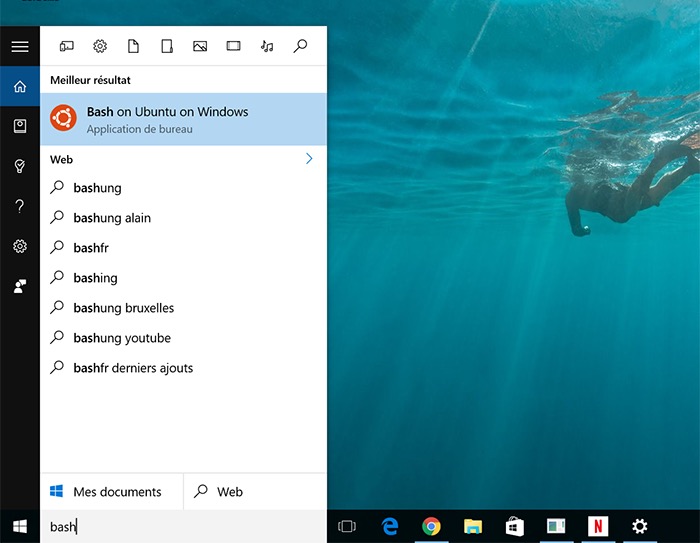The width and height of the screenshot is (700, 543).
Task: Filter search results by Settings gear
Action: (100, 46)
